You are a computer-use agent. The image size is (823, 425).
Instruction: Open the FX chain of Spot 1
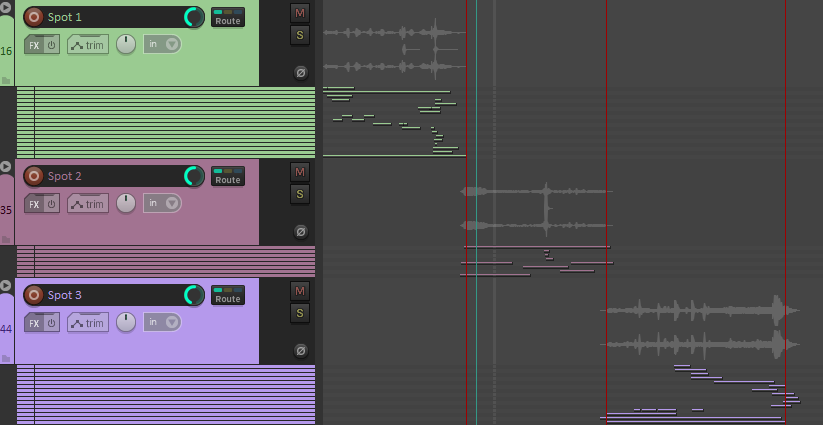pyautogui.click(x=34, y=45)
